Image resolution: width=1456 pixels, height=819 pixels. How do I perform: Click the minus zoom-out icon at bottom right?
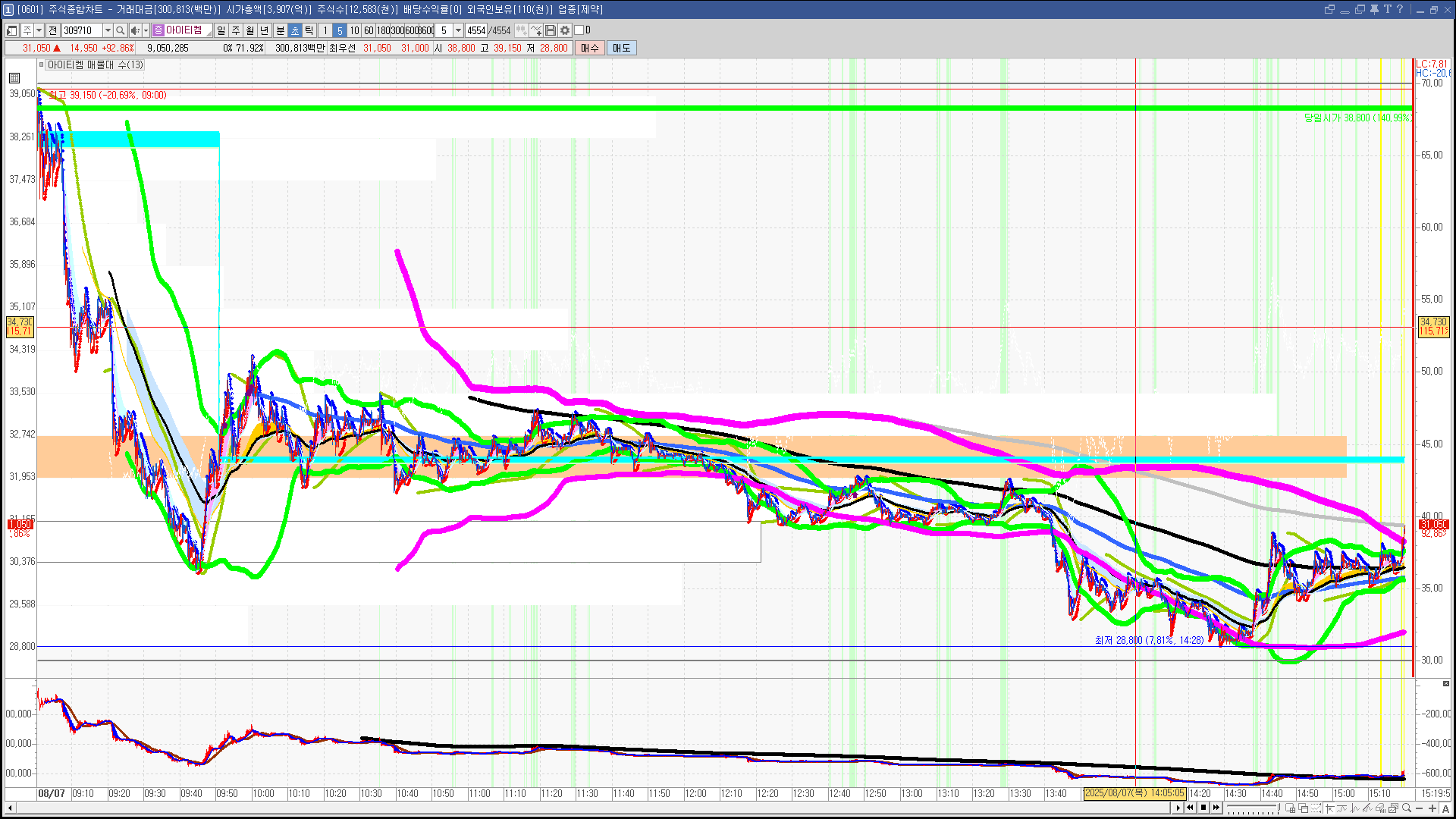click(x=1420, y=808)
